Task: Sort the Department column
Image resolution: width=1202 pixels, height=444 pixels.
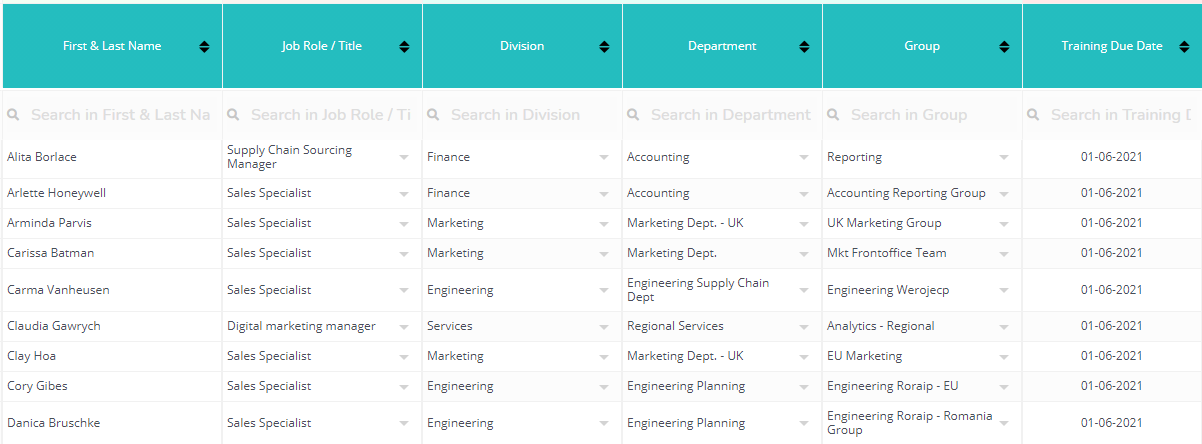Action: click(x=804, y=47)
